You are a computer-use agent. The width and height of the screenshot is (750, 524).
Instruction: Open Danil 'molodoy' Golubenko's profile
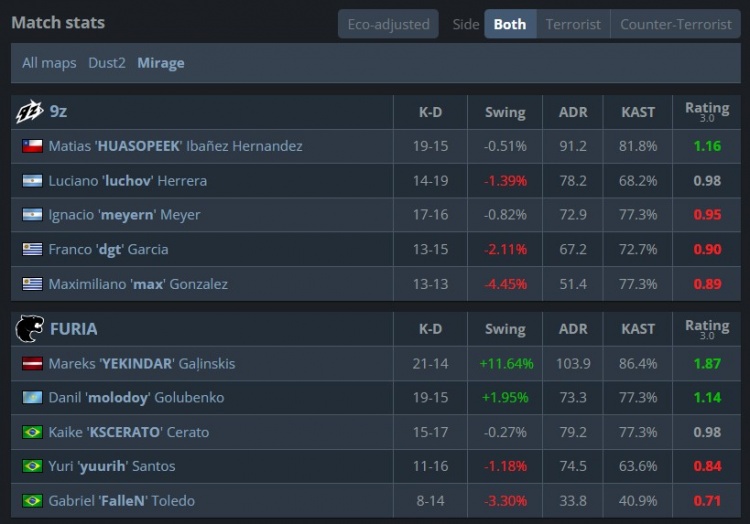(136, 398)
